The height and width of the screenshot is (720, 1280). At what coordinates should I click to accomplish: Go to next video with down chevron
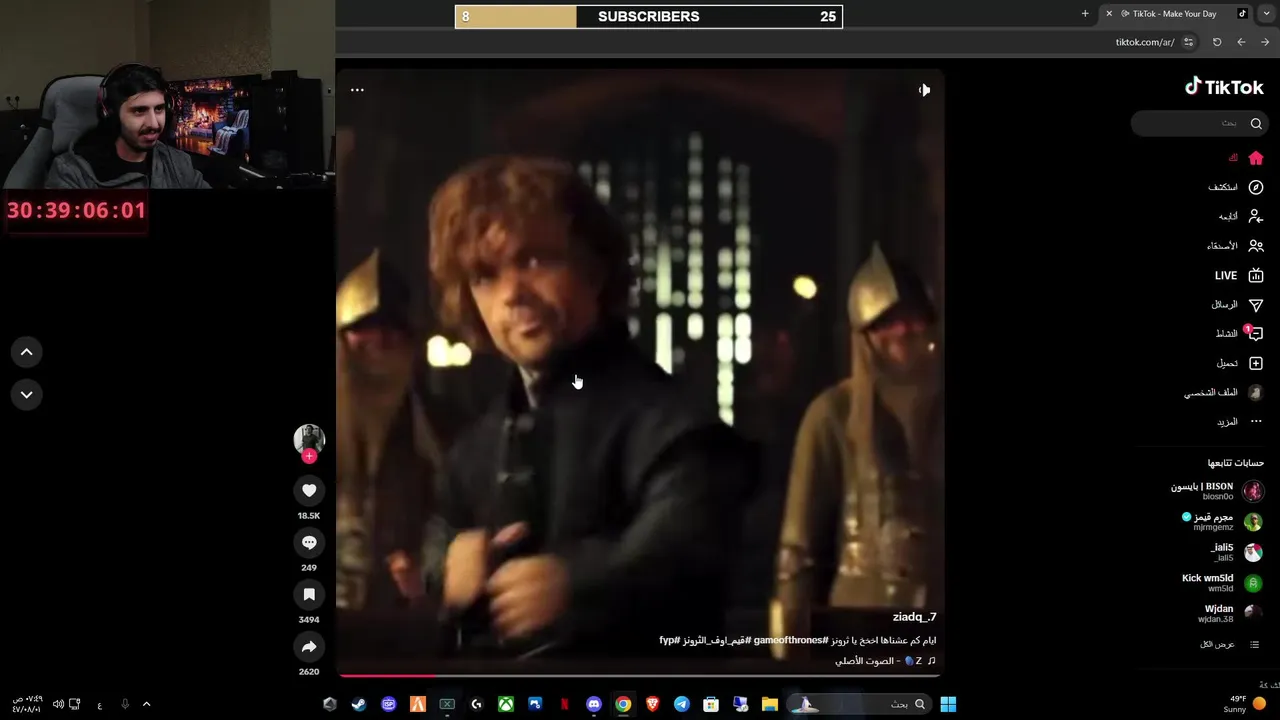[x=27, y=394]
